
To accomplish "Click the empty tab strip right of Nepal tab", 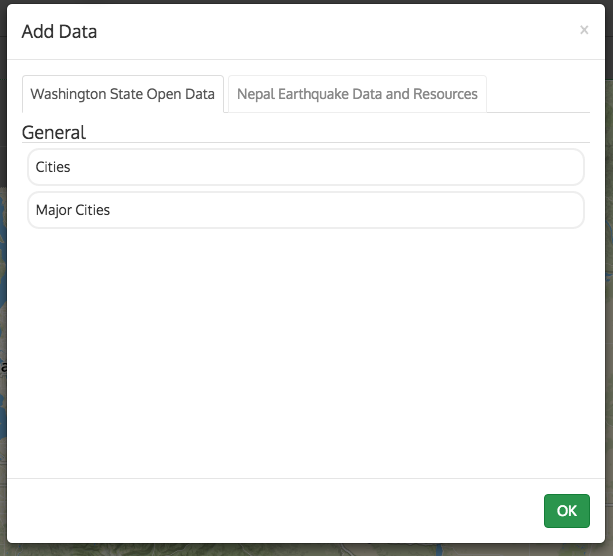I will 540,94.
